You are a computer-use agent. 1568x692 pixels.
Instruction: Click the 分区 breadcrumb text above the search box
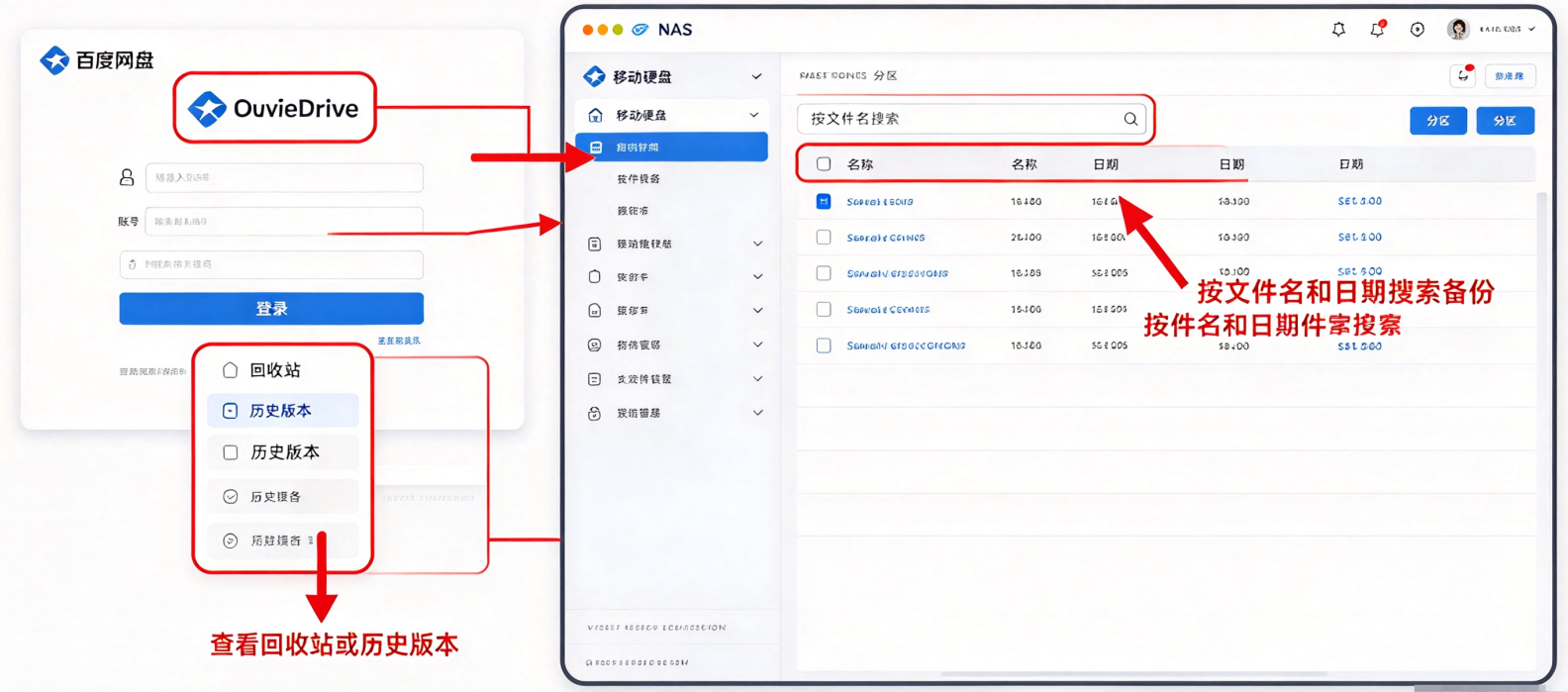pos(885,75)
